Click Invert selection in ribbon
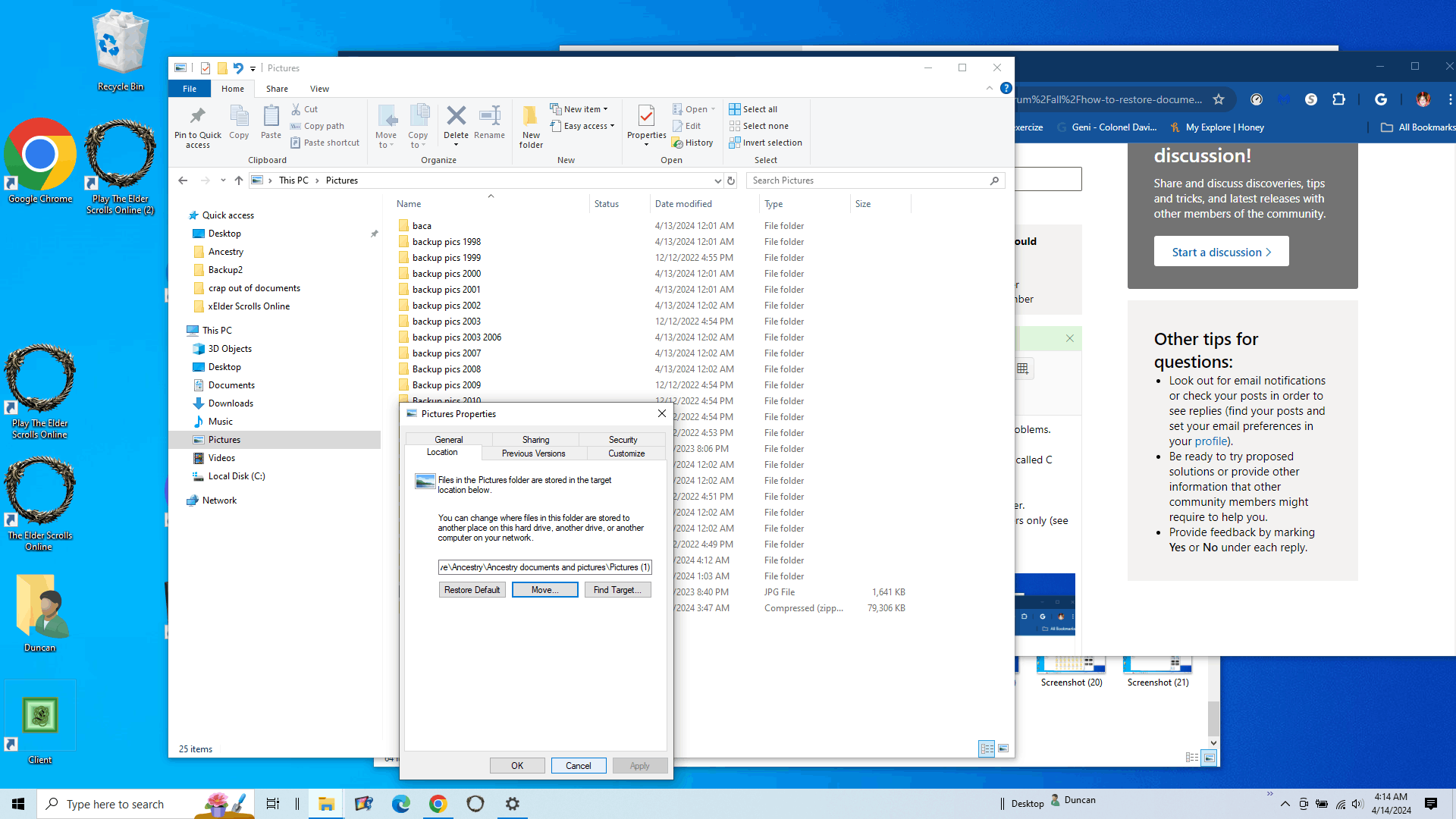The height and width of the screenshot is (819, 1456). click(x=765, y=143)
